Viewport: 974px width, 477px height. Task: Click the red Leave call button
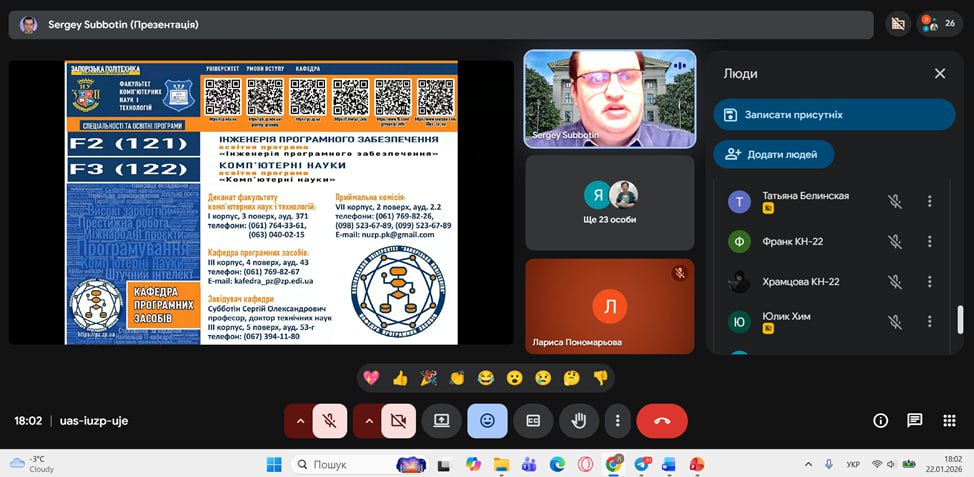661,421
